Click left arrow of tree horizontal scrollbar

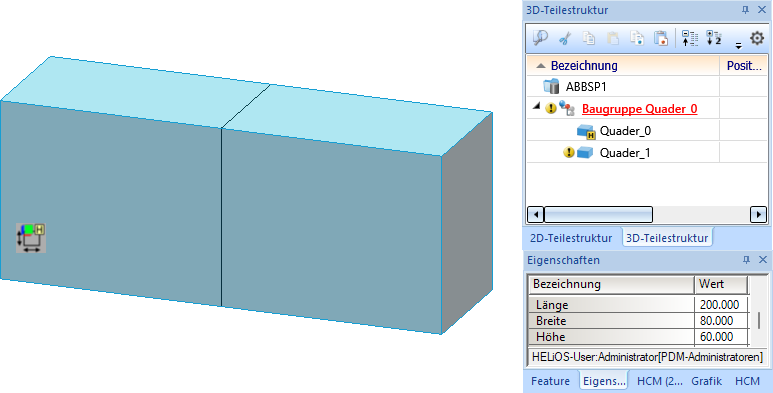click(x=535, y=215)
